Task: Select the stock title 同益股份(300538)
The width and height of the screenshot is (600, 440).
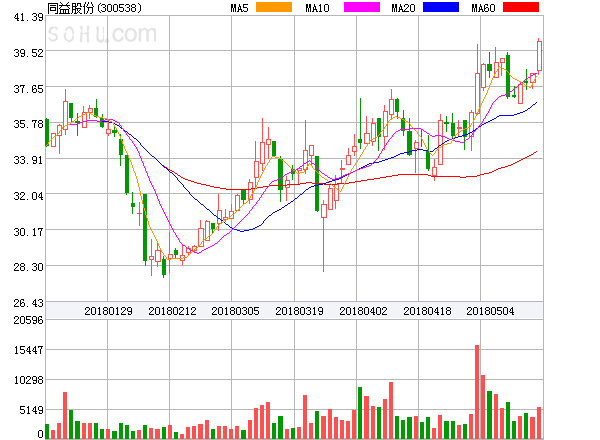Action: (94, 8)
